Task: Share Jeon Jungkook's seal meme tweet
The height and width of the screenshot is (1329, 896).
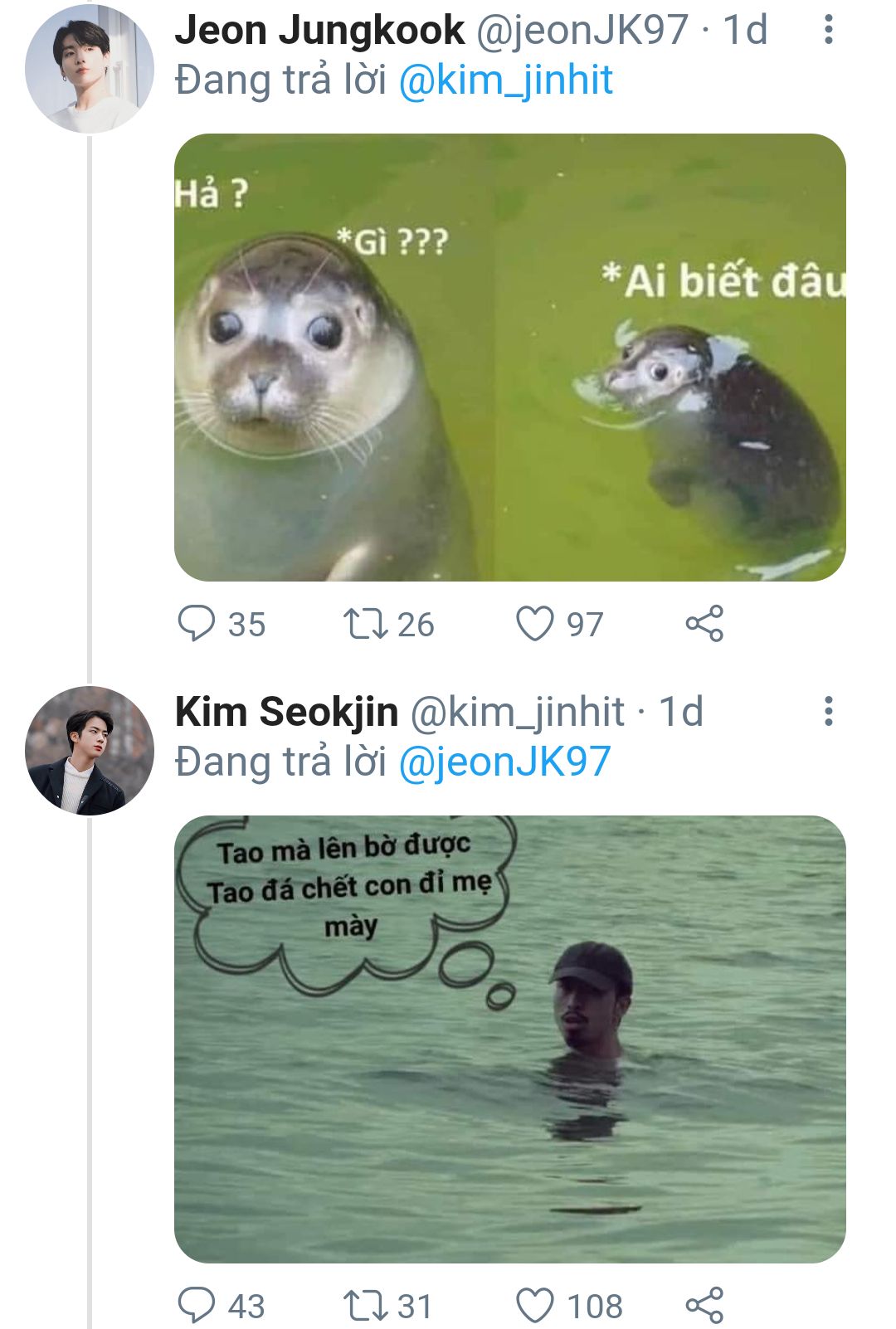Action: click(704, 624)
